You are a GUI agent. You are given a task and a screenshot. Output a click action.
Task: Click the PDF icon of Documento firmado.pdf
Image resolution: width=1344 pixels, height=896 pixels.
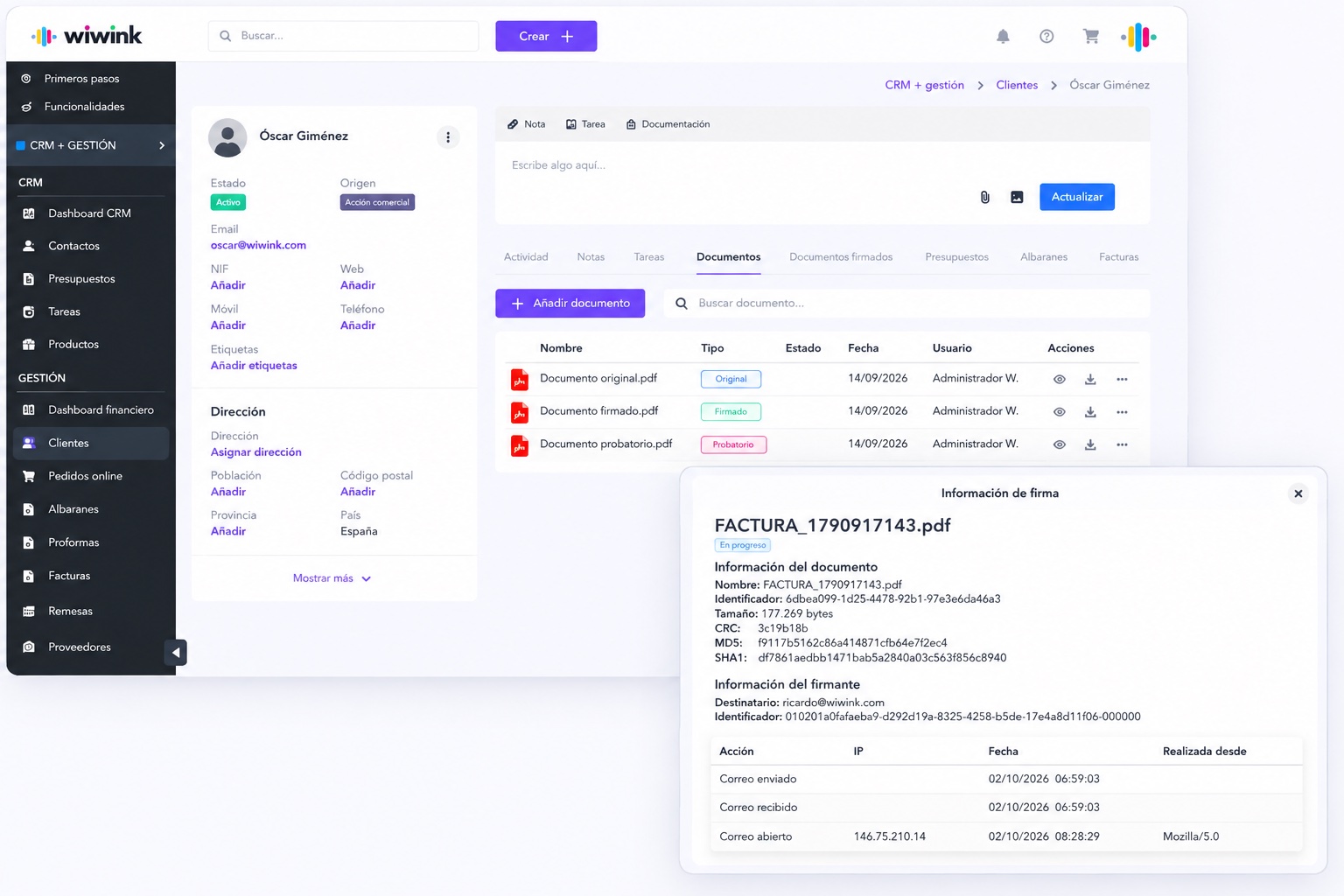pos(520,412)
